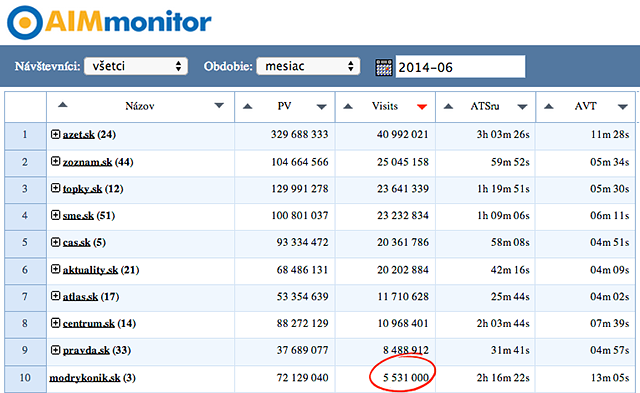This screenshot has width=640, height=393.
Task: Click the PV column header label
Action: pyautogui.click(x=284, y=106)
